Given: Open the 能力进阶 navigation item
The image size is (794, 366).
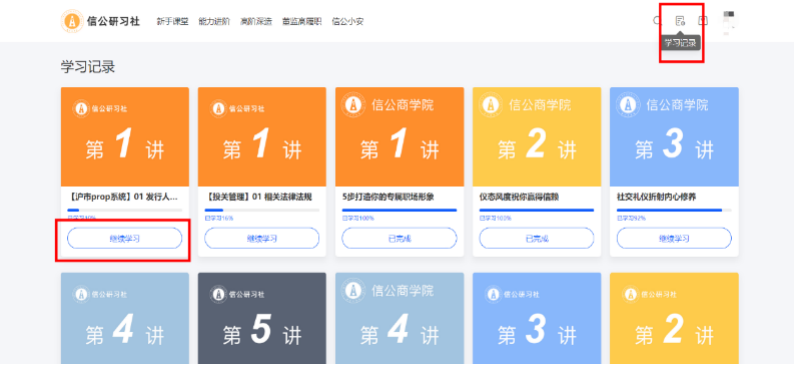Looking at the screenshot, I should point(214,21).
